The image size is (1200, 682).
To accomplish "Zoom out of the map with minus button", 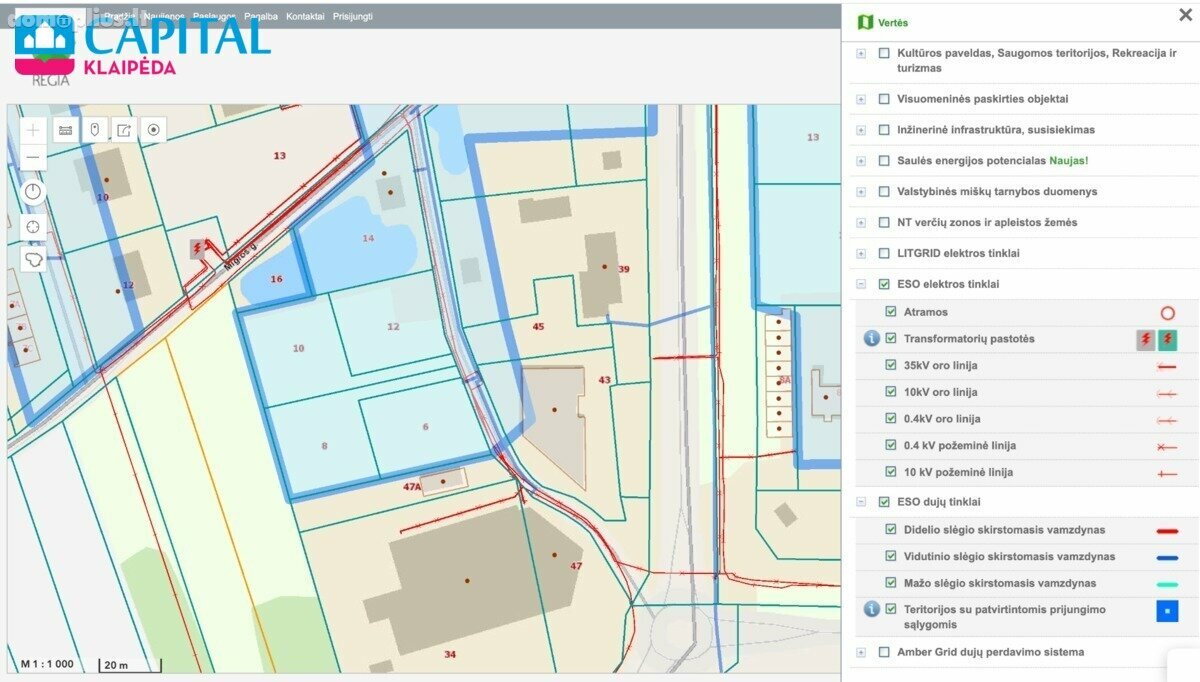I will click(34, 157).
